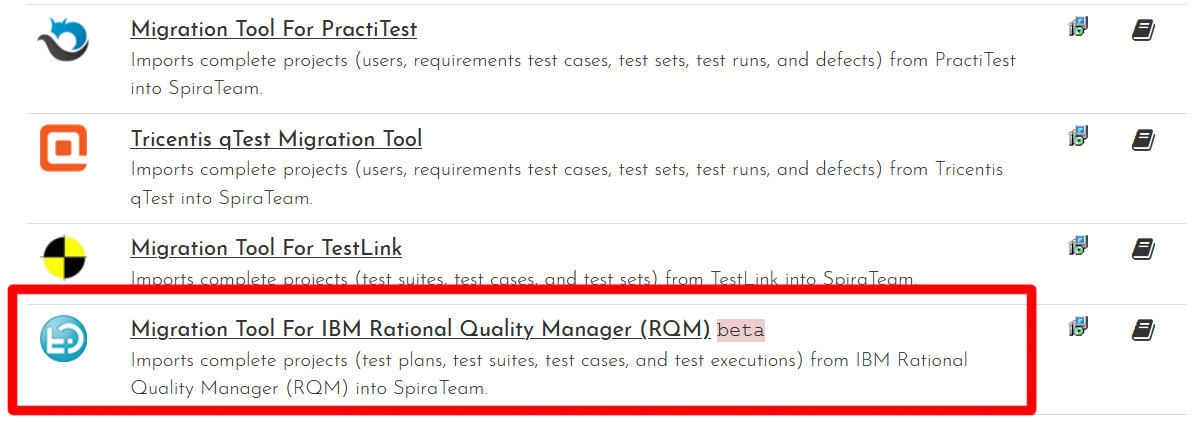Open documentation book for qTest tool
The image size is (1199, 422).
pyautogui.click(x=1143, y=140)
